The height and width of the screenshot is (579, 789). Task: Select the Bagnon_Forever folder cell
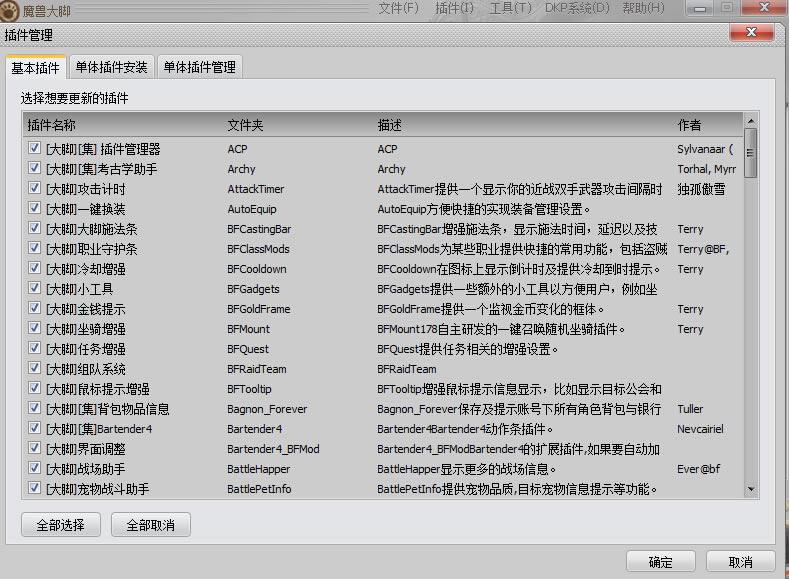click(267, 409)
